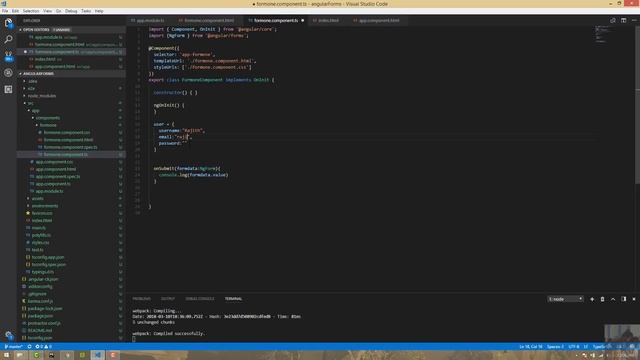The image size is (640, 360).
Task: Open the View menu
Action: click(48, 11)
